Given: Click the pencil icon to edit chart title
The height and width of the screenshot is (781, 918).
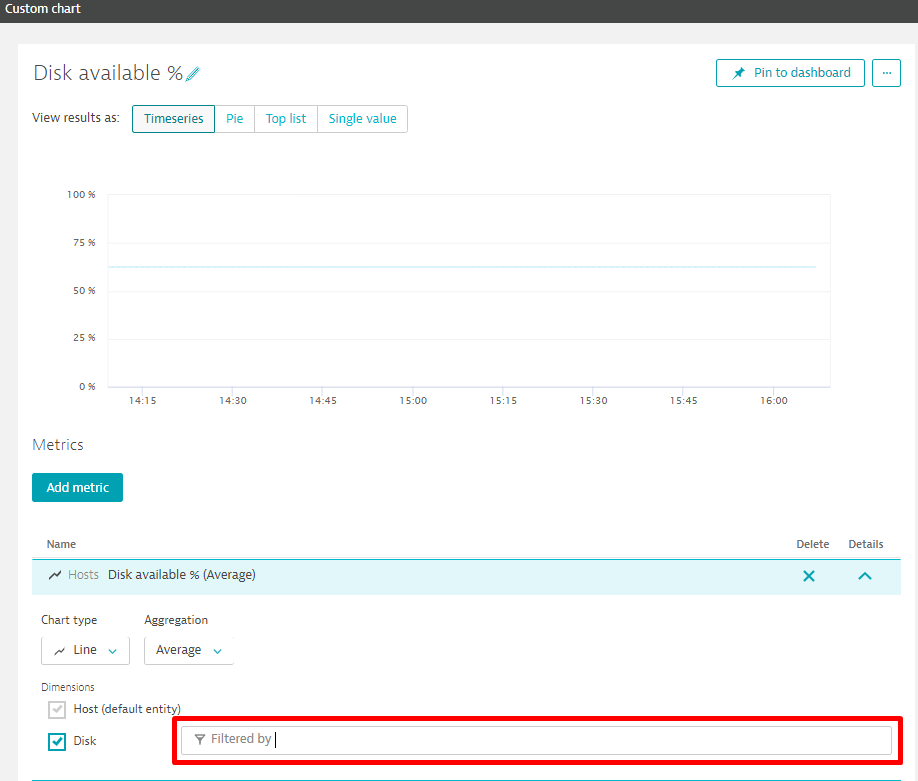Looking at the screenshot, I should tap(193, 74).
